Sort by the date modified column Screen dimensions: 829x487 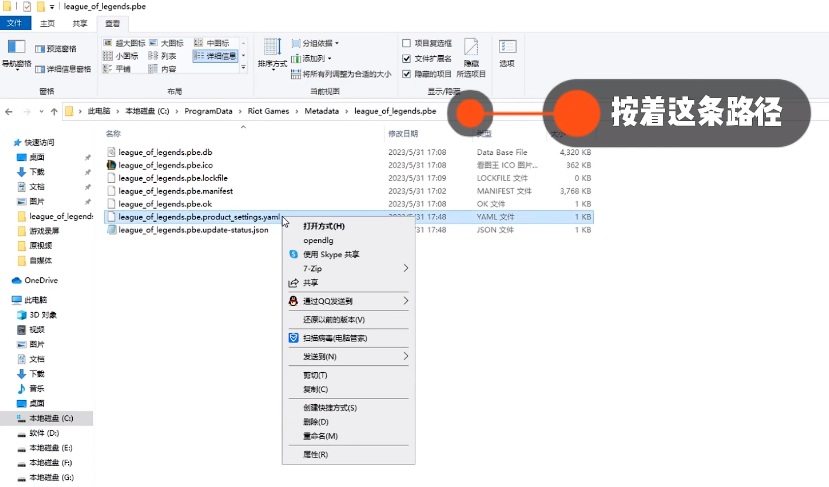(x=403, y=134)
